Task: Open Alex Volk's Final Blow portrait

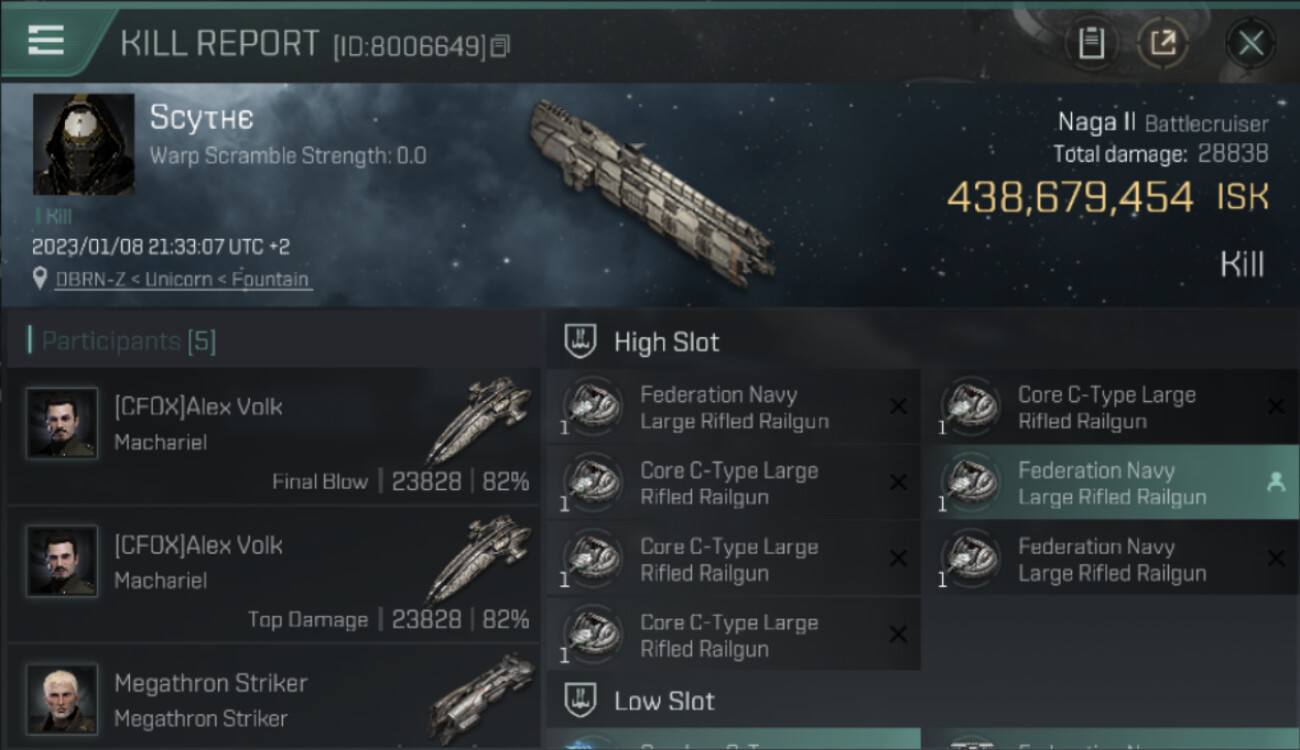Action: [62, 423]
